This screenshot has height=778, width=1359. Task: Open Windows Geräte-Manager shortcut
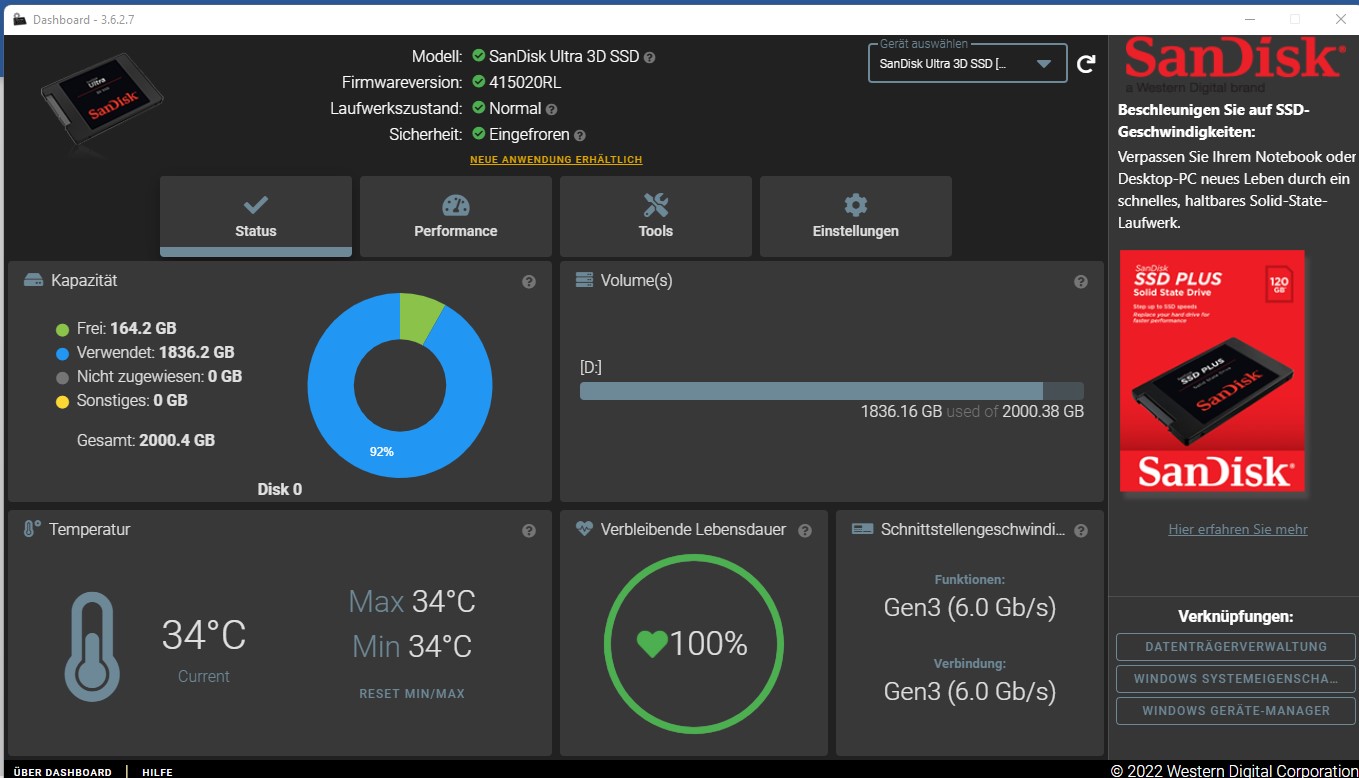1236,711
